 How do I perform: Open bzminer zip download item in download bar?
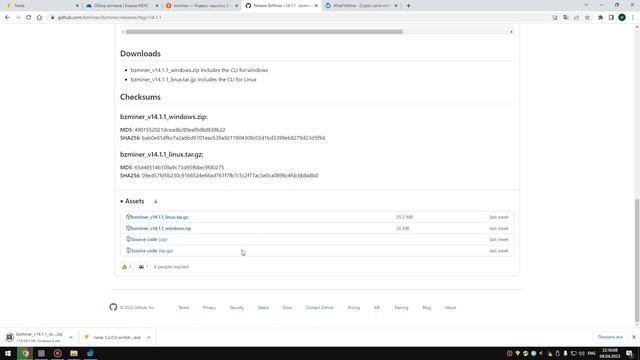click(x=35, y=337)
